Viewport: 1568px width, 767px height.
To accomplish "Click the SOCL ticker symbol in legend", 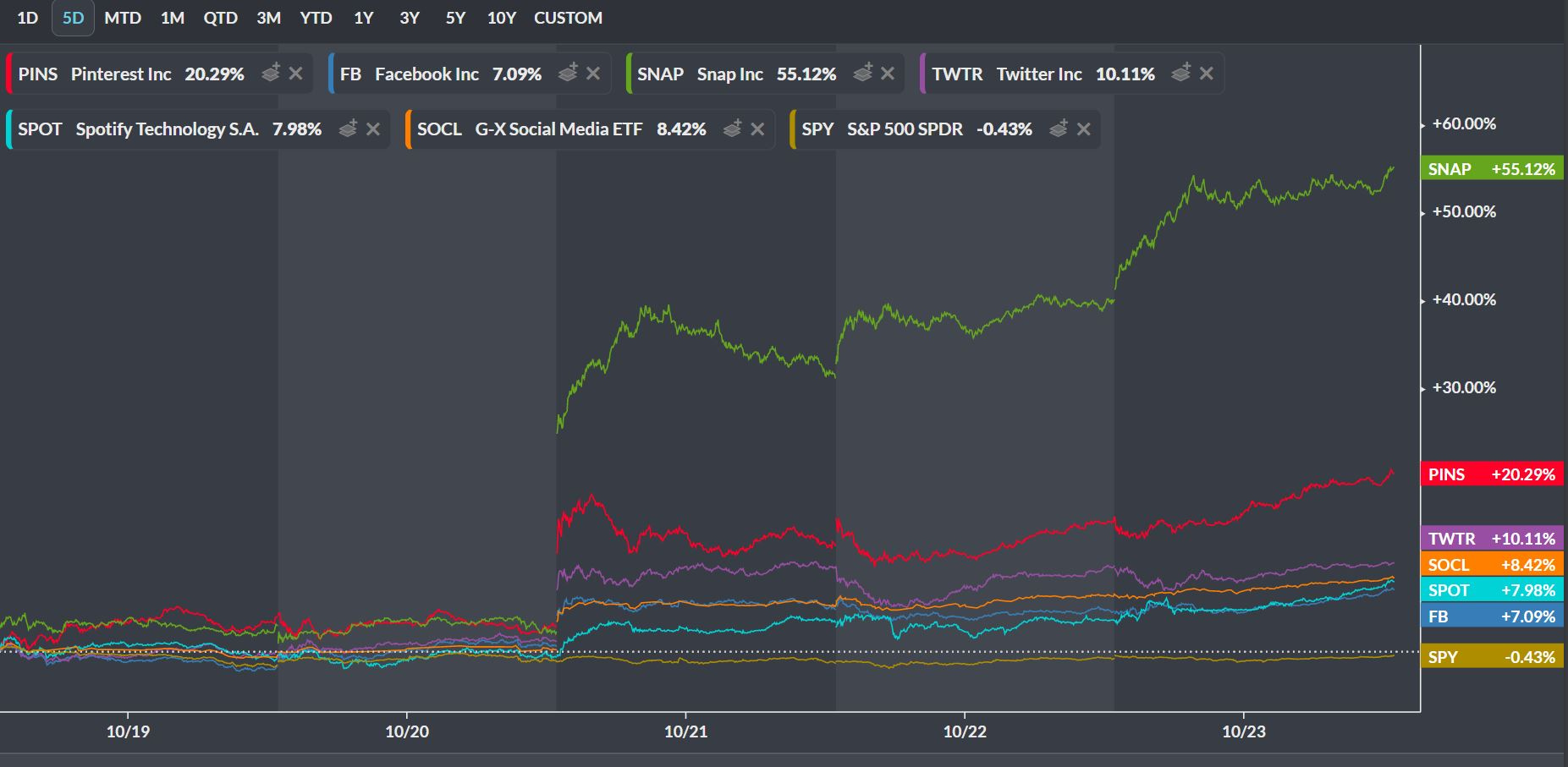I will click(x=439, y=129).
